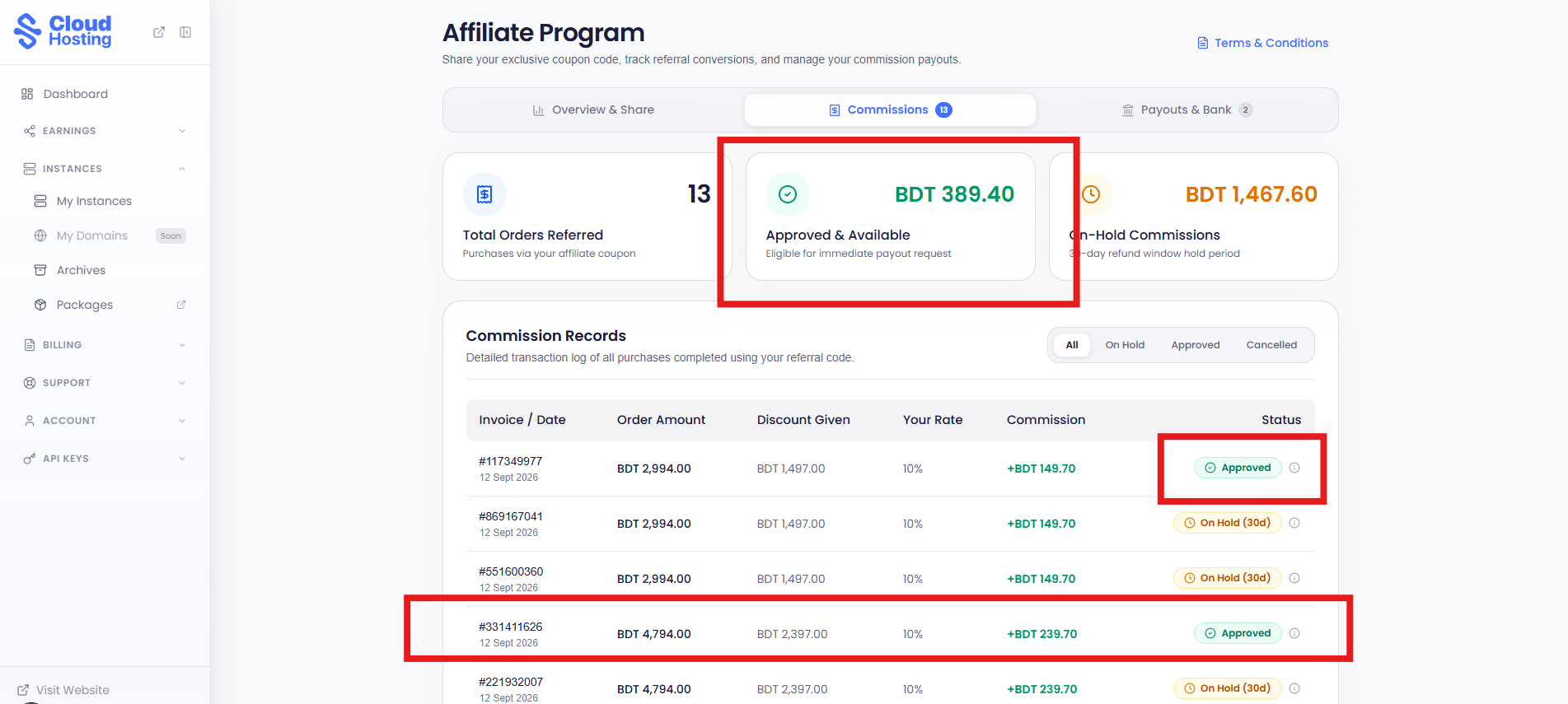The height and width of the screenshot is (704, 1568).
Task: Open Packages external link icon
Action: 181,305
